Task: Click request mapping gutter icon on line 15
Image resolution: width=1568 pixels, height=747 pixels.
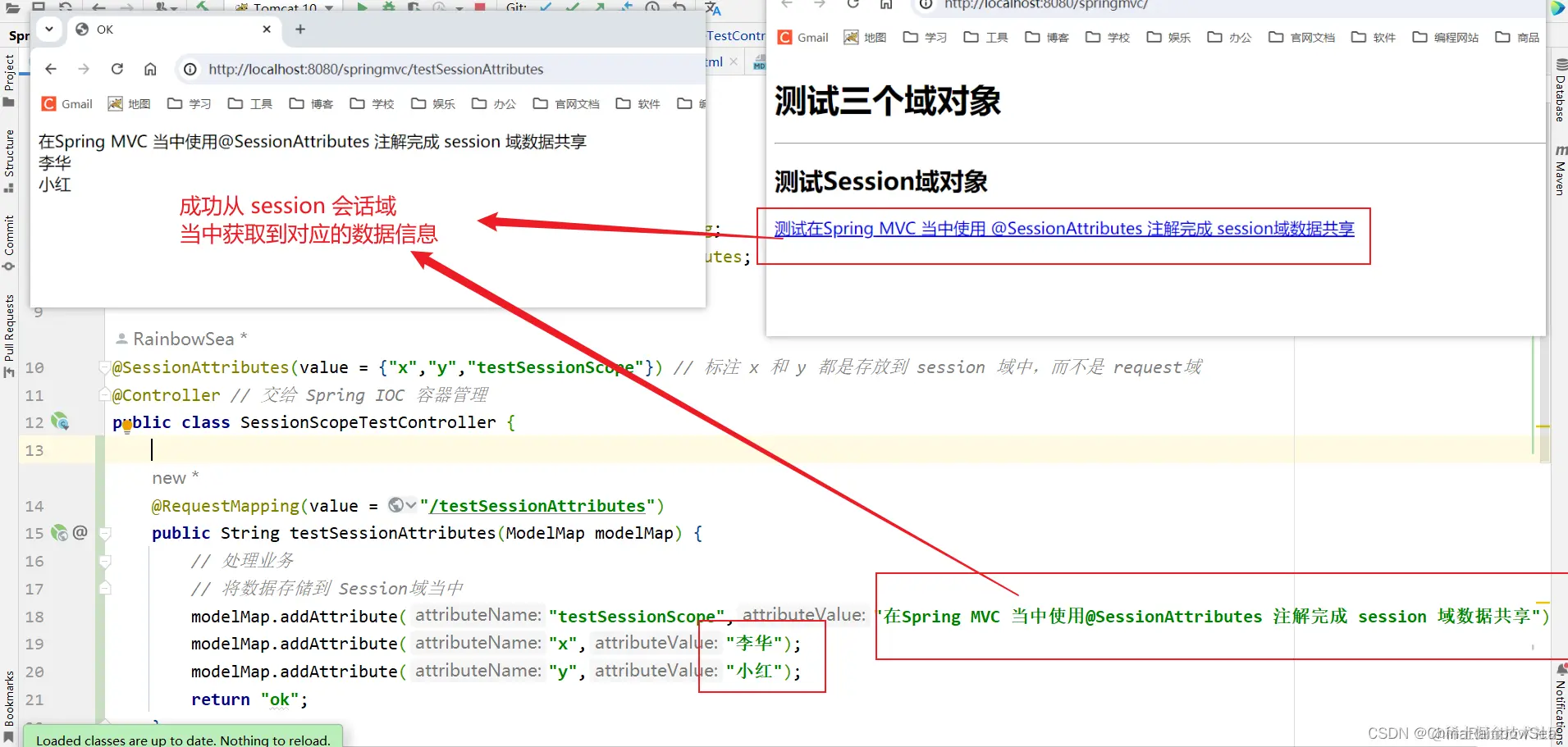Action: coord(60,533)
